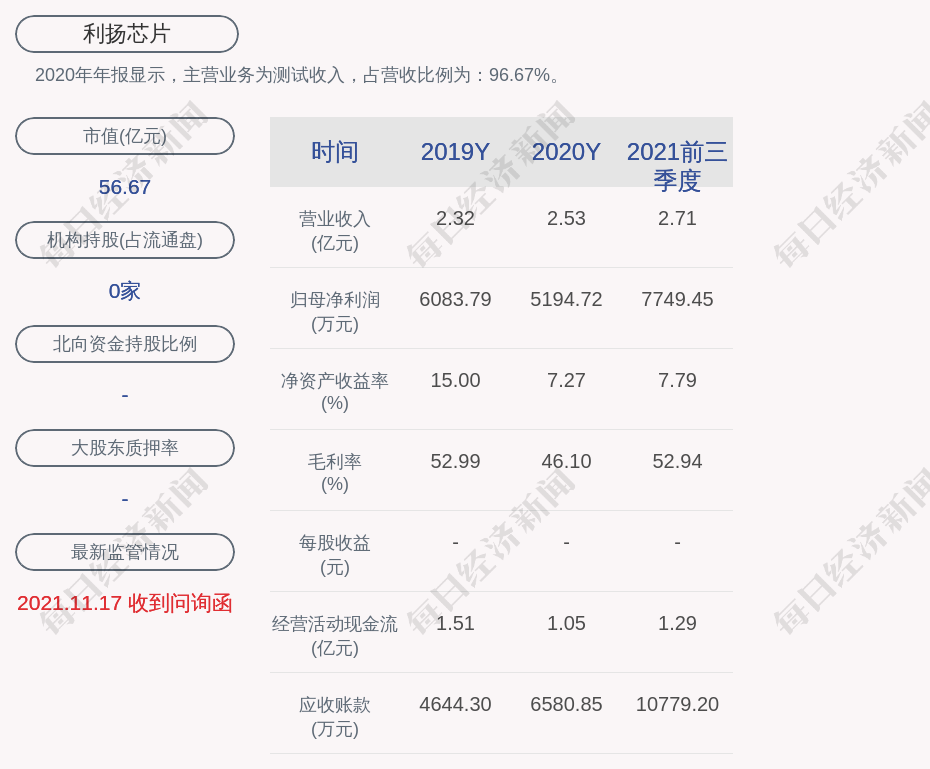
Task: Select gross margin value 52.99
Action: coord(456,461)
